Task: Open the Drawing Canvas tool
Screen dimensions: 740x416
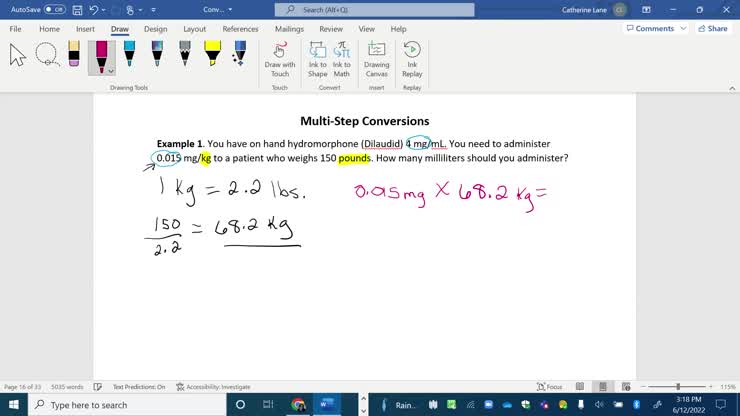Action: click(376, 58)
